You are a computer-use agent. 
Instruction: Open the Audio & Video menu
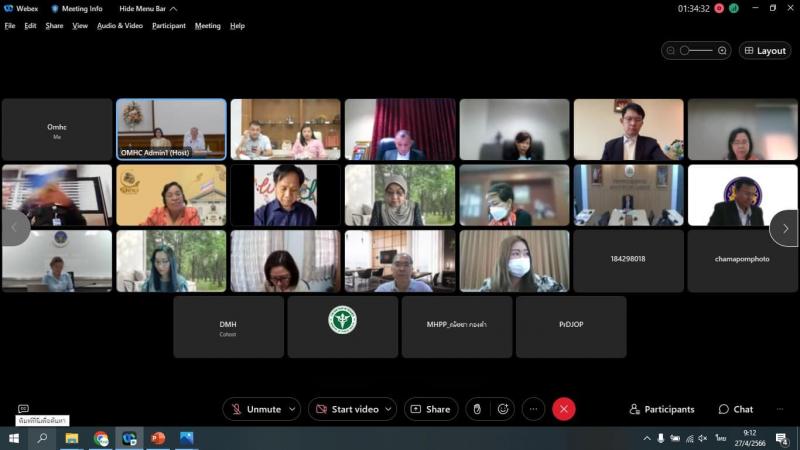pos(120,26)
